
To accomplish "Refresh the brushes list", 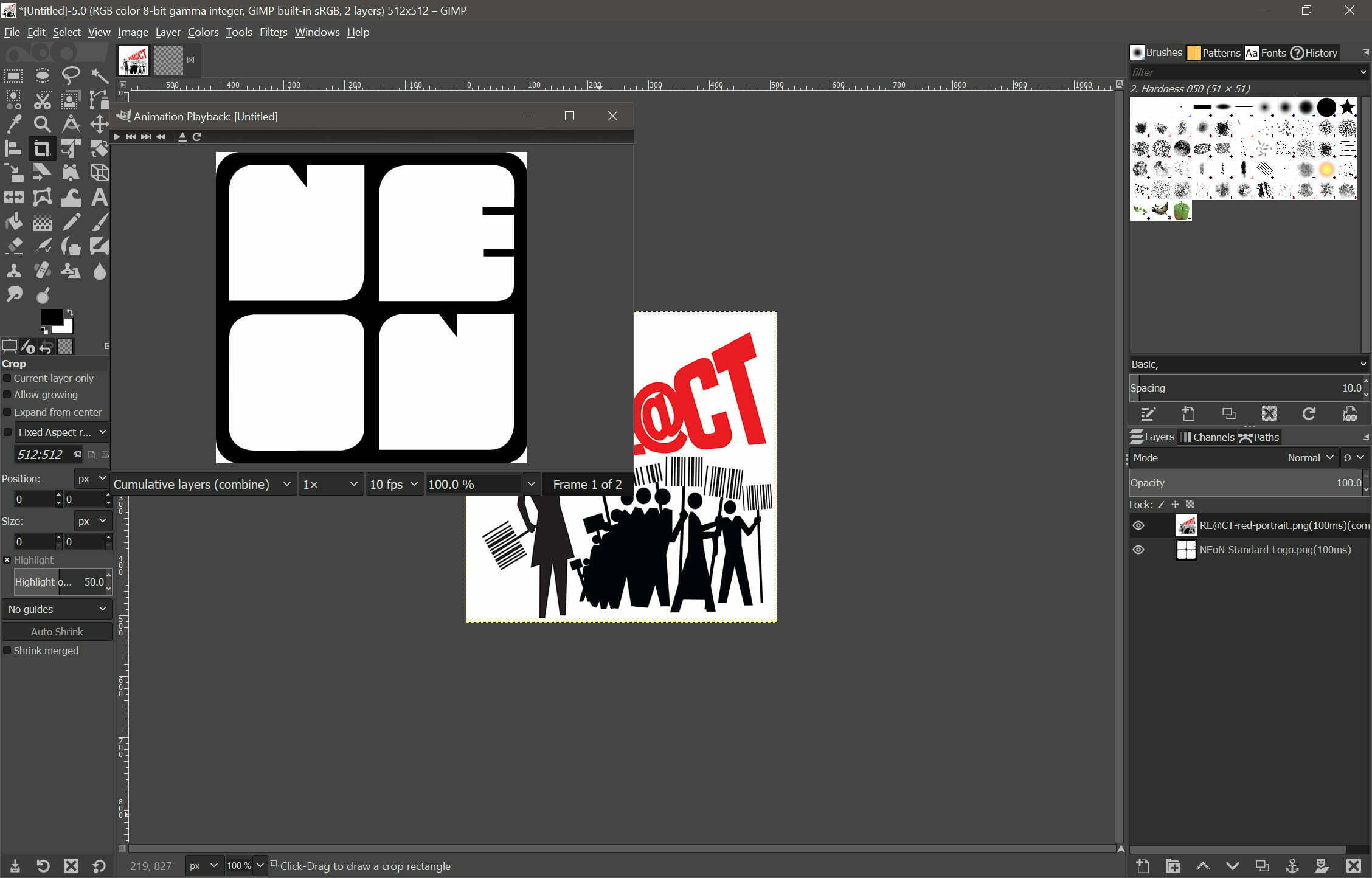I will (1309, 414).
